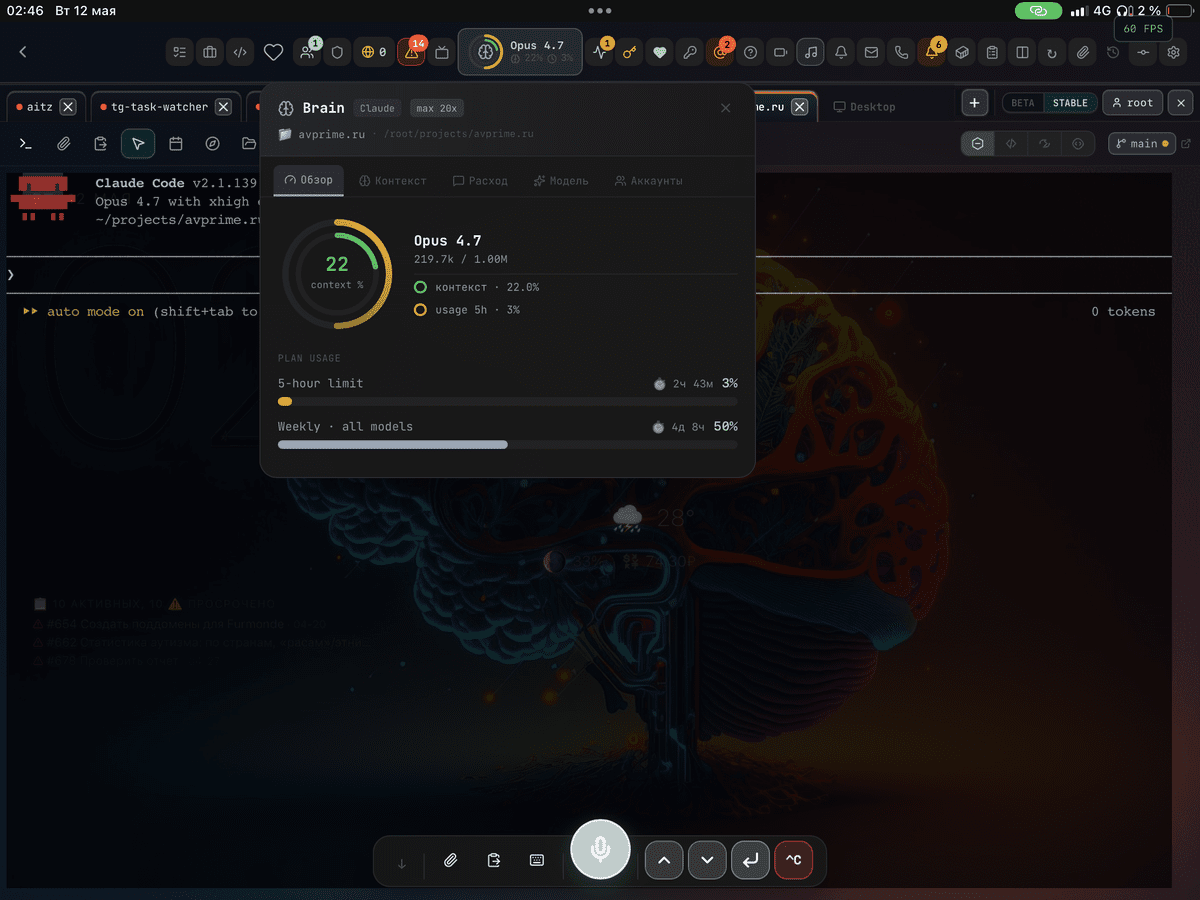The width and height of the screenshot is (1200, 900).
Task: Click the keyboard icon in bottom bar
Action: click(537, 860)
